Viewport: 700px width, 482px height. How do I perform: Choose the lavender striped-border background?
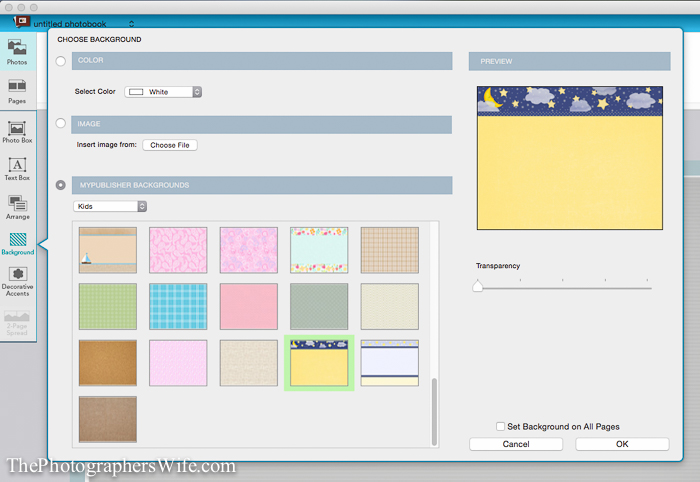390,363
